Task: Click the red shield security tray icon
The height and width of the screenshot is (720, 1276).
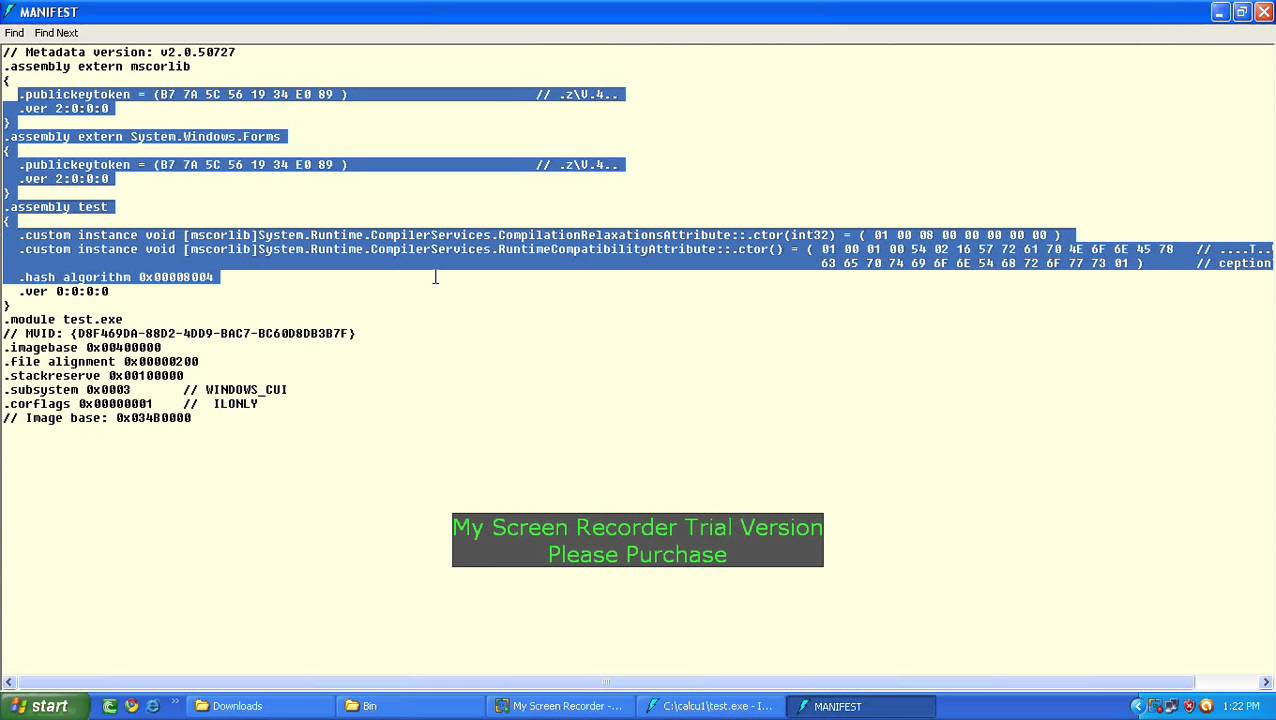Action: click(1189, 706)
